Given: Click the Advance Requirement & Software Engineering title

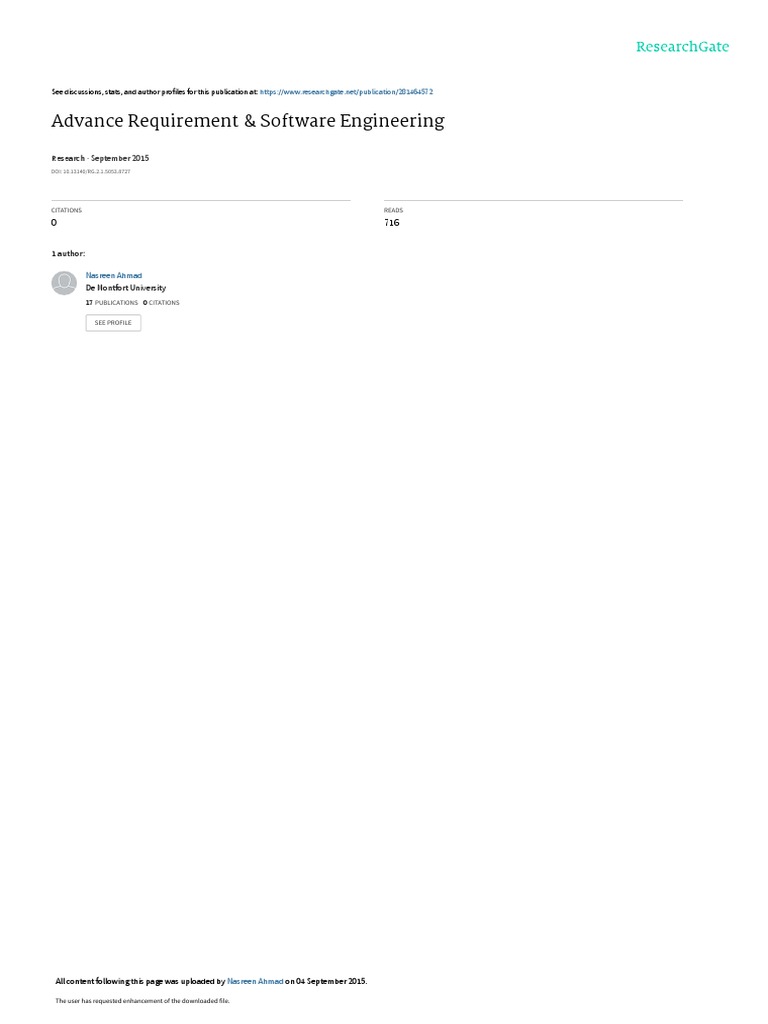Looking at the screenshot, I should point(248,121).
